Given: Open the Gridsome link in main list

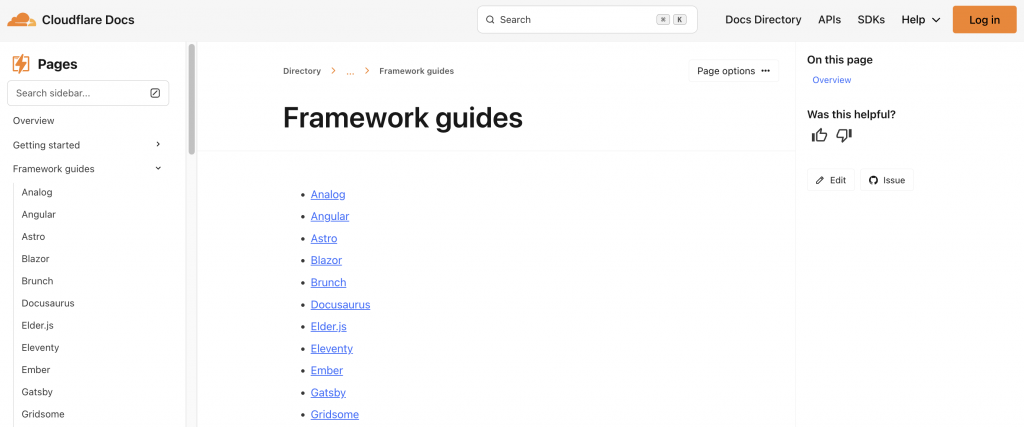Looking at the screenshot, I should tap(334, 415).
